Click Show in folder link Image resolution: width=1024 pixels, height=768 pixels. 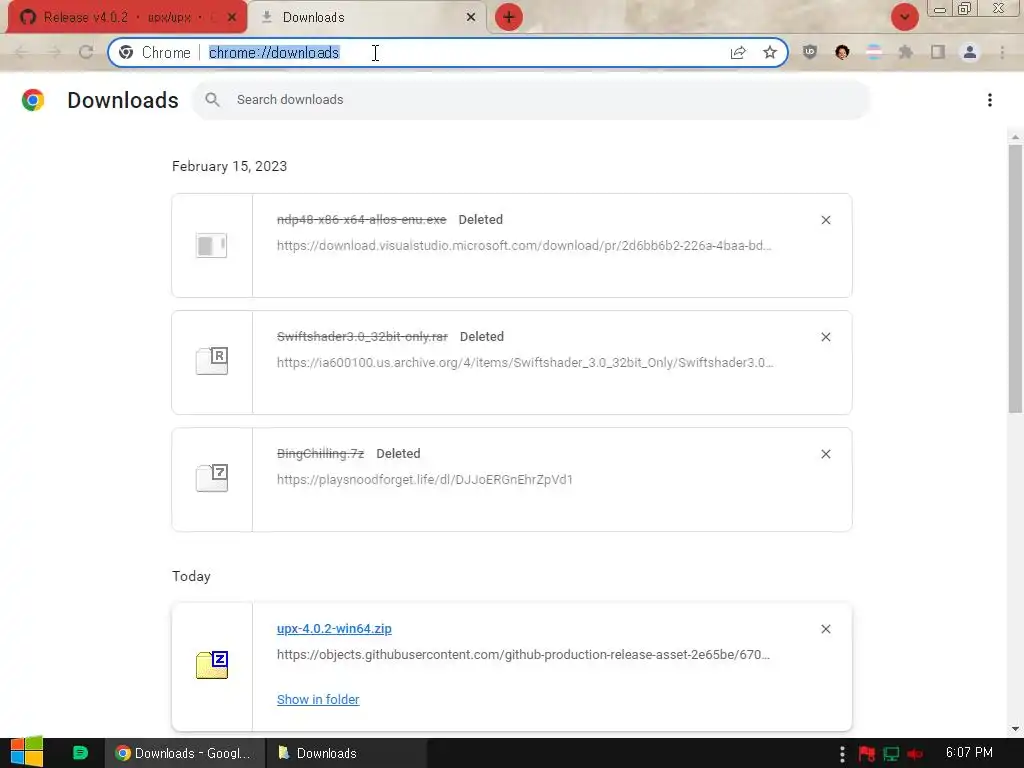tap(318, 699)
